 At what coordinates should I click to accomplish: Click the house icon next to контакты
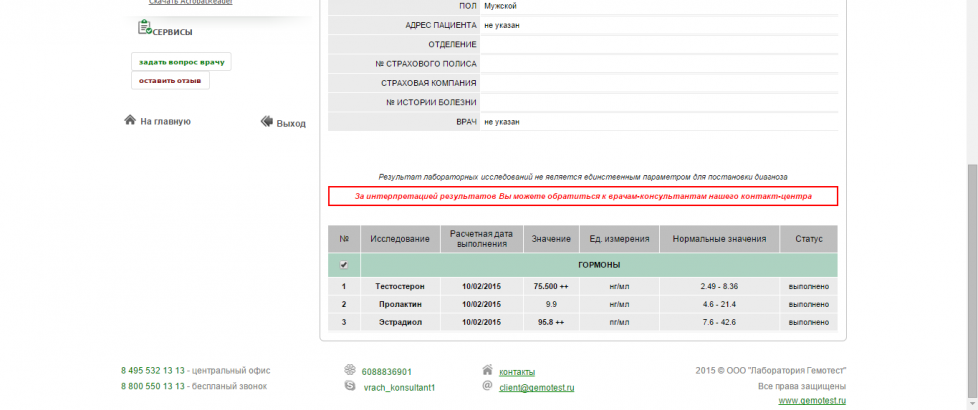487,370
